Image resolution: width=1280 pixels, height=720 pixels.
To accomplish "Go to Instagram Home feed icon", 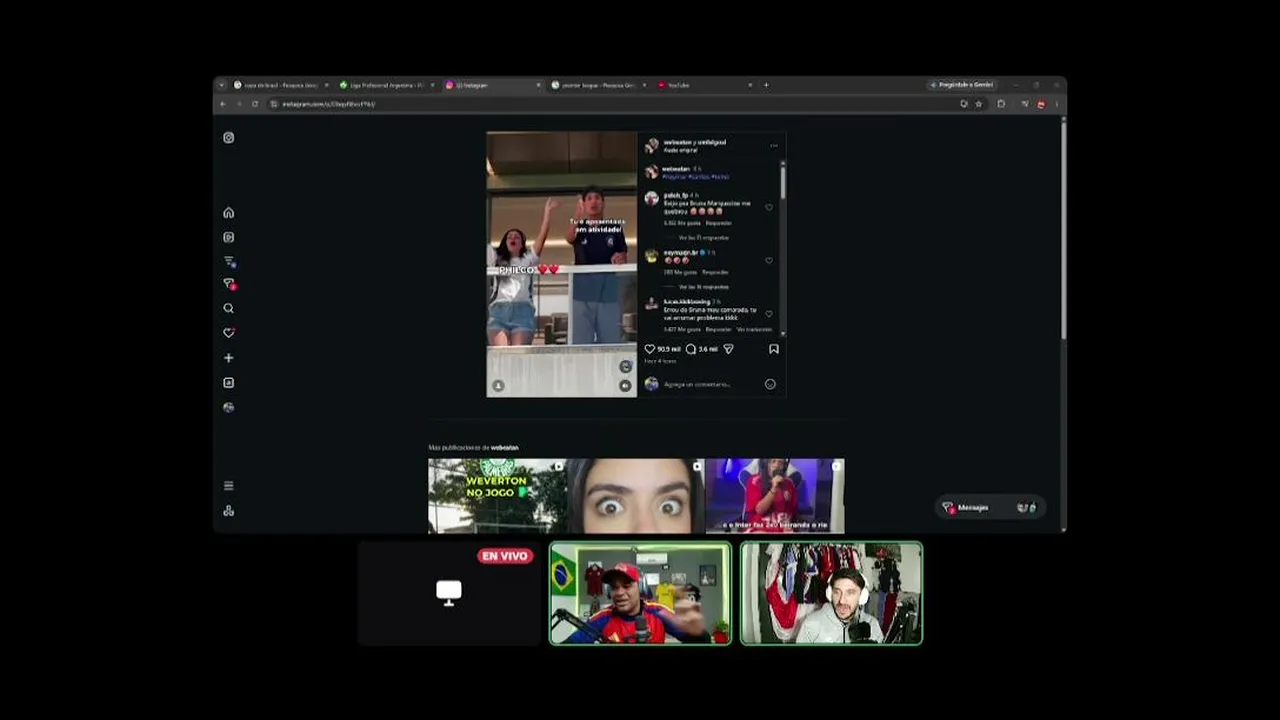I will tap(229, 213).
